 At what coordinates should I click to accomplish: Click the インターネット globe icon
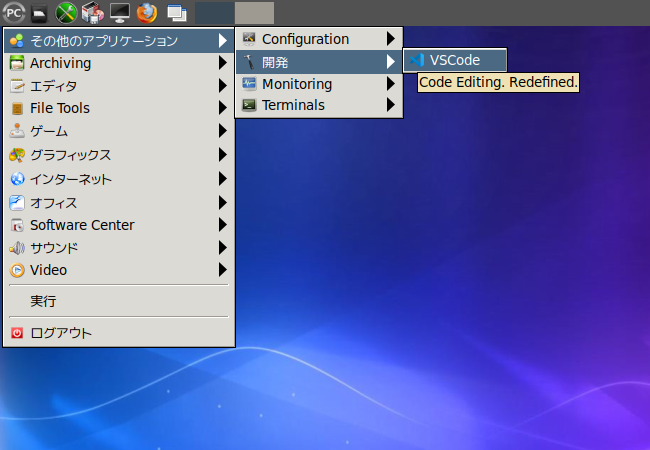click(17, 179)
